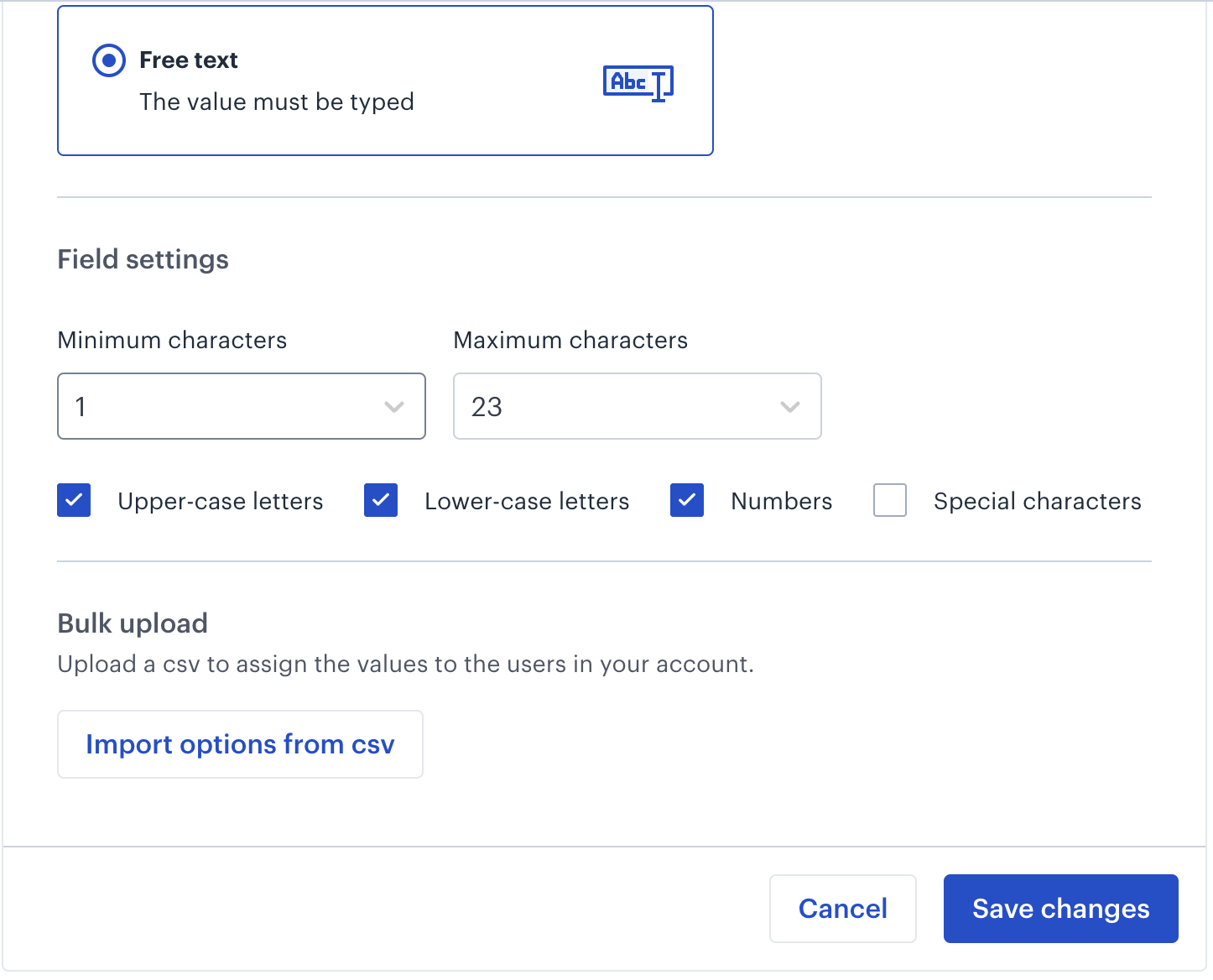Click the Lower-case letters label
The height and width of the screenshot is (980, 1213).
[x=527, y=501]
